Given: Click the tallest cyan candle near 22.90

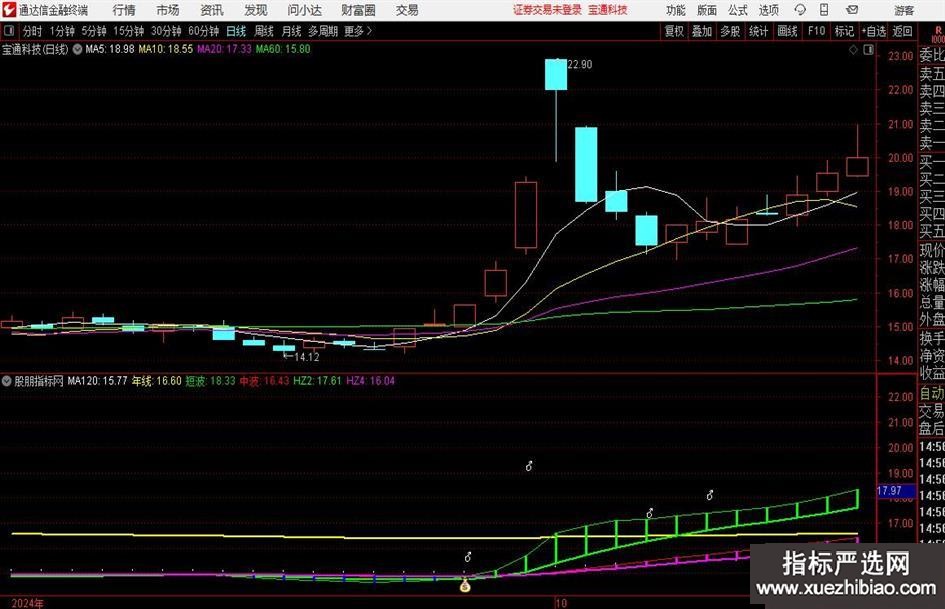Looking at the screenshot, I should click(586, 164).
